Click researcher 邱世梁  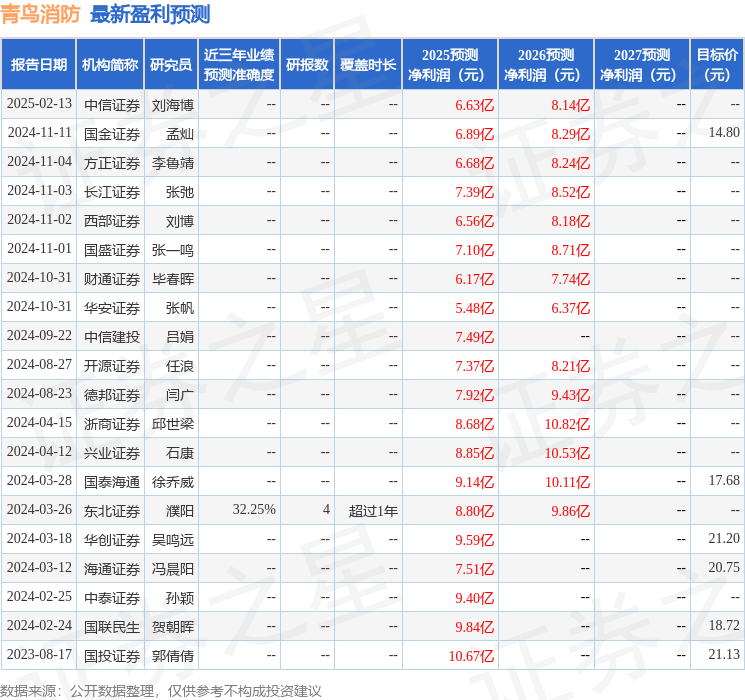(x=172, y=424)
